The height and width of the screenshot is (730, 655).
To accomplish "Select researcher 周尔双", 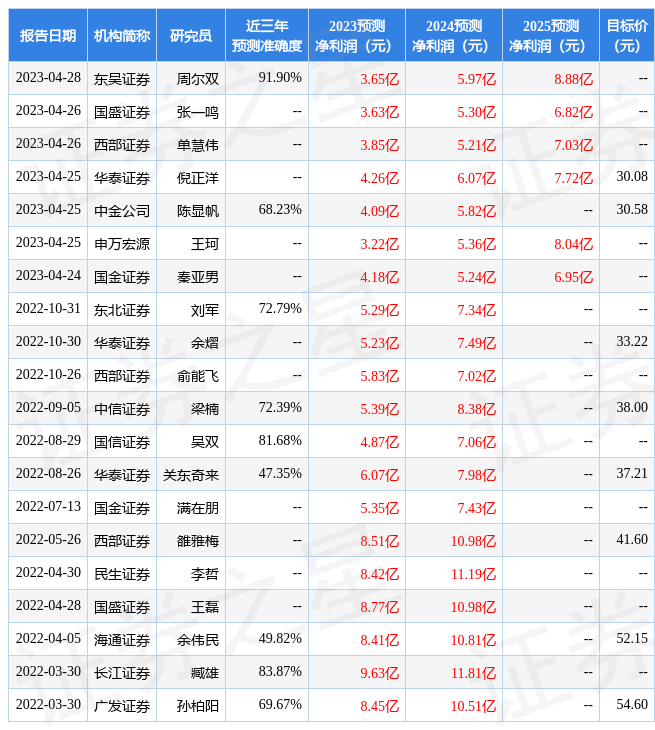I will pos(198,79).
